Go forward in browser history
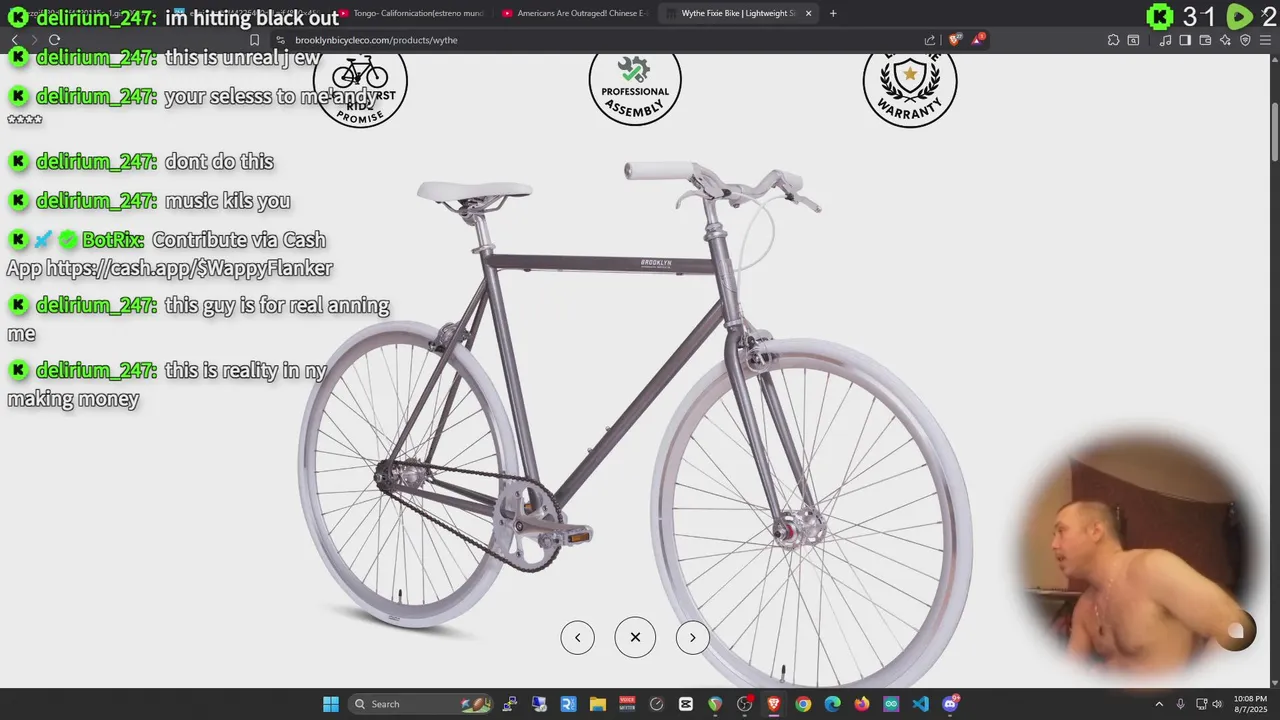Screen dimensions: 1280x720 33,40
